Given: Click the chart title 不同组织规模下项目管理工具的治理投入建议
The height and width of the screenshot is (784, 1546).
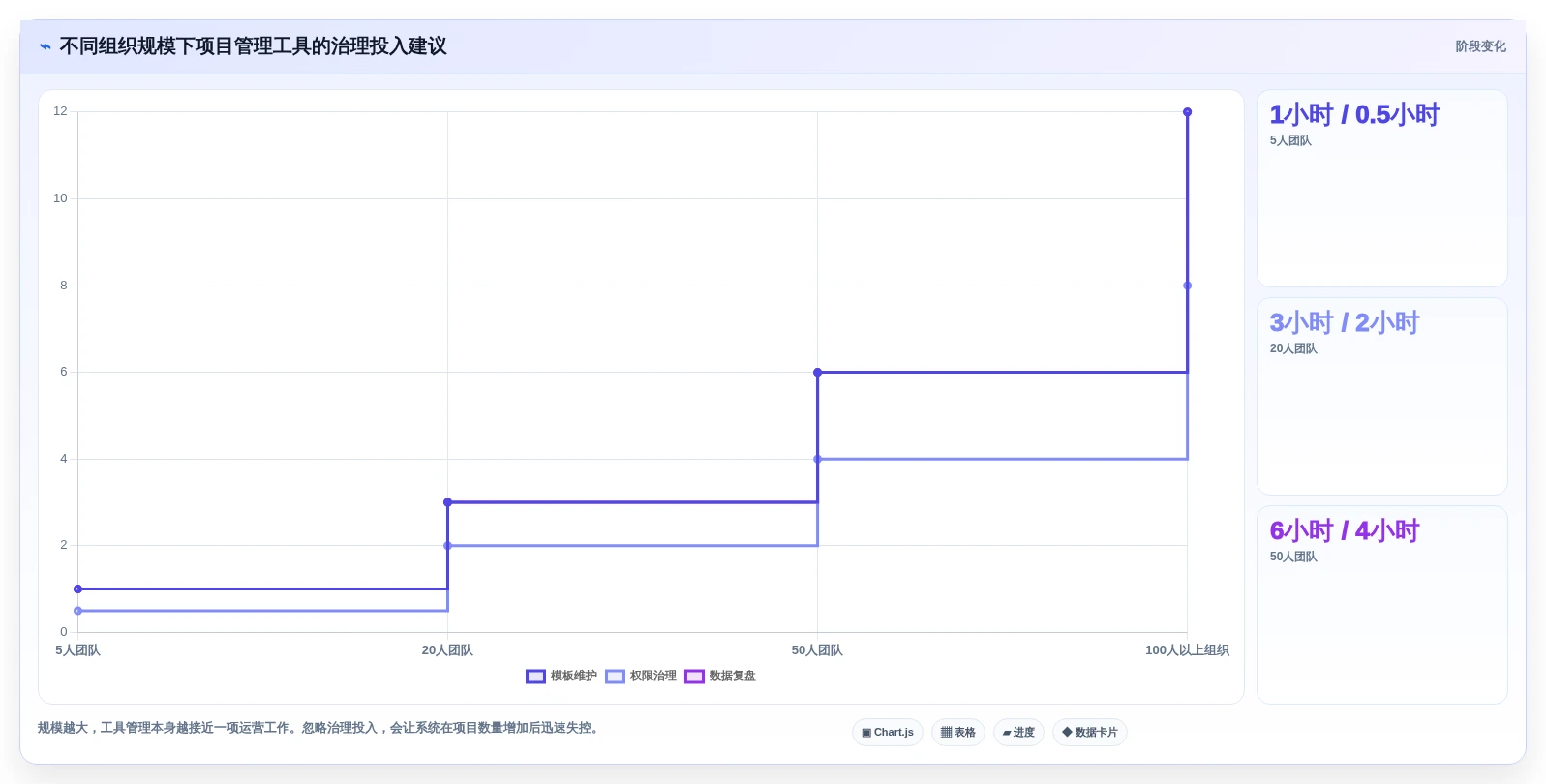Looking at the screenshot, I should click(253, 46).
